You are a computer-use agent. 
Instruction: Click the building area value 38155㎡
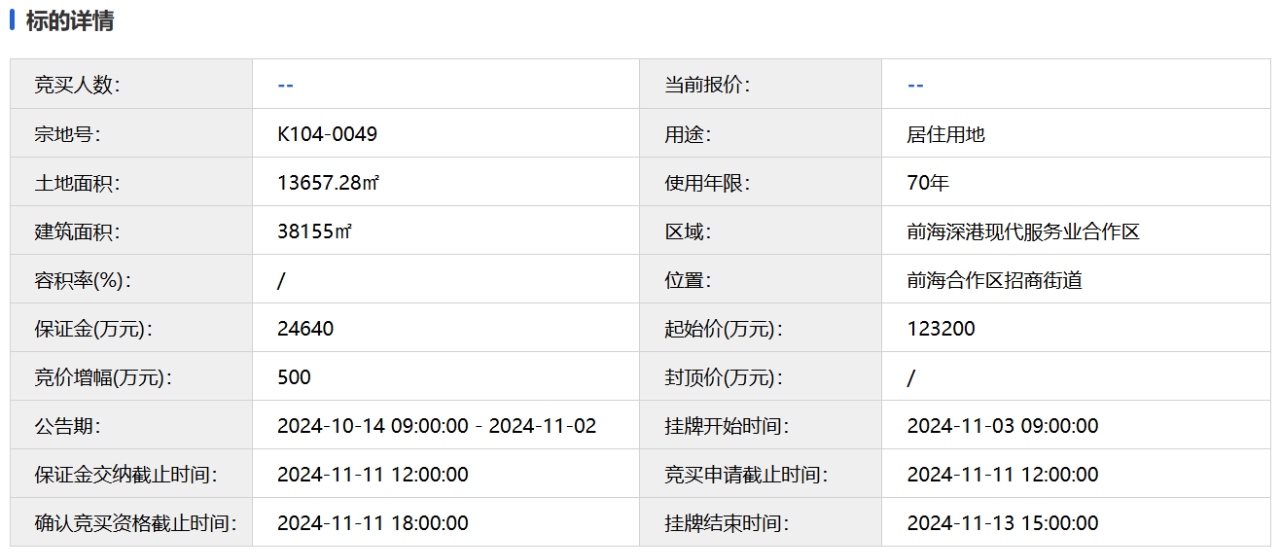click(x=314, y=232)
